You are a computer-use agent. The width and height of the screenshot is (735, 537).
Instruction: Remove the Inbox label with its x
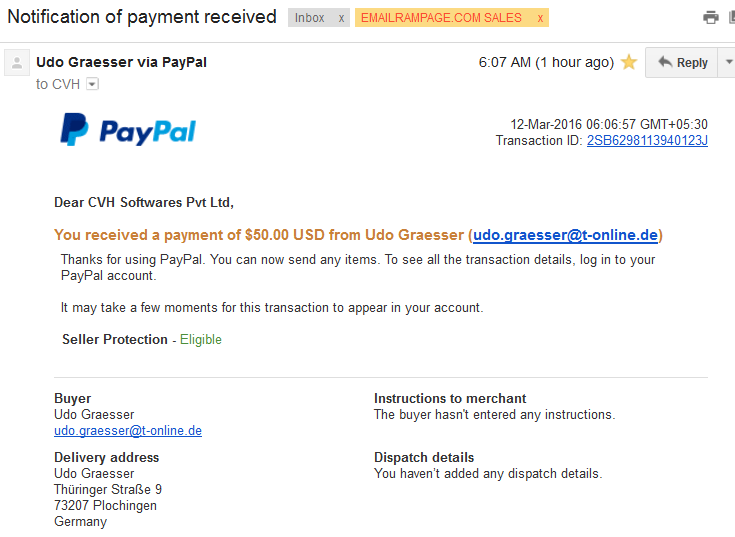point(341,18)
